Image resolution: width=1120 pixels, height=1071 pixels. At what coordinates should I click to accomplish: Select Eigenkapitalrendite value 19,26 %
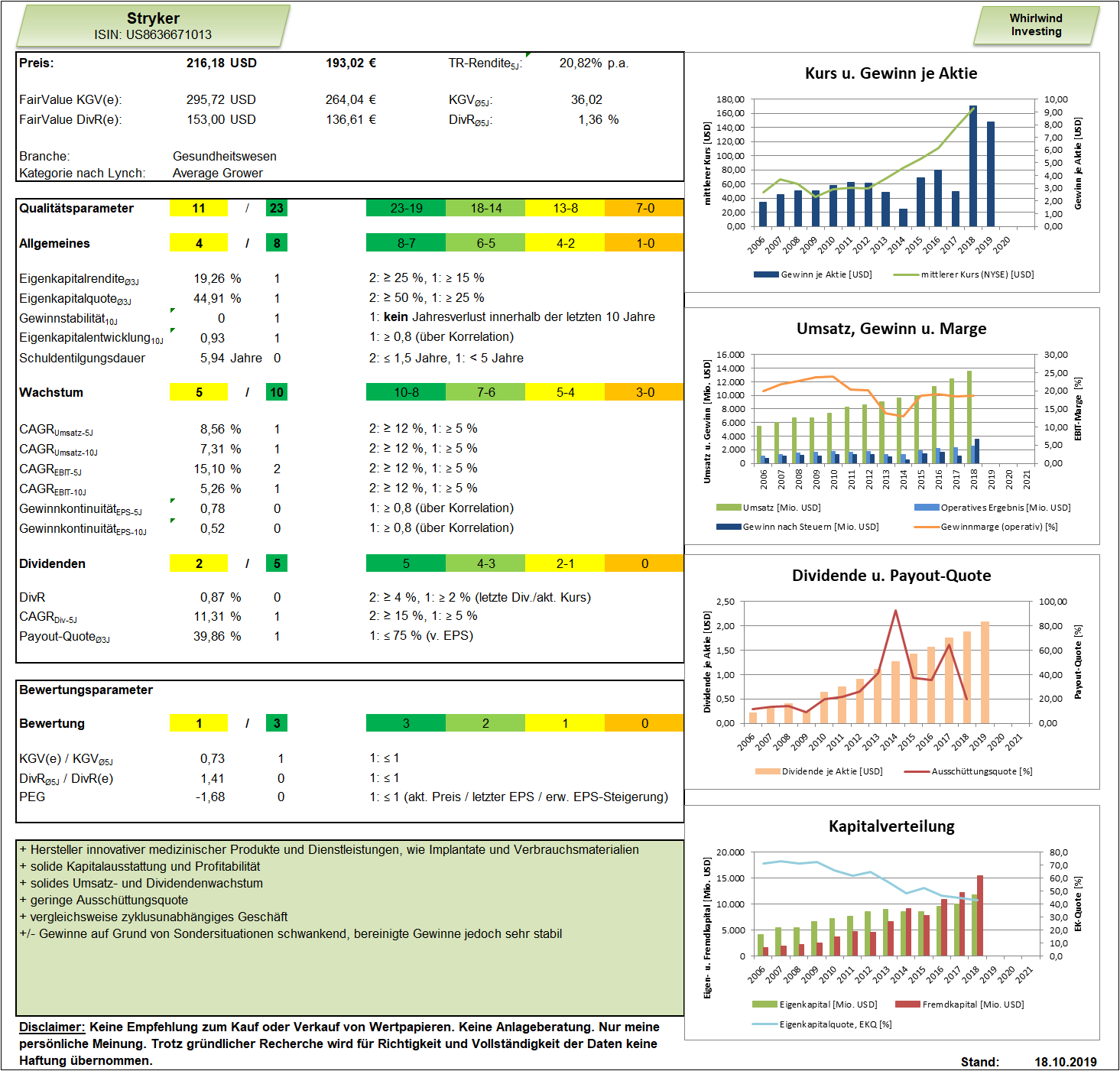pyautogui.click(x=217, y=278)
